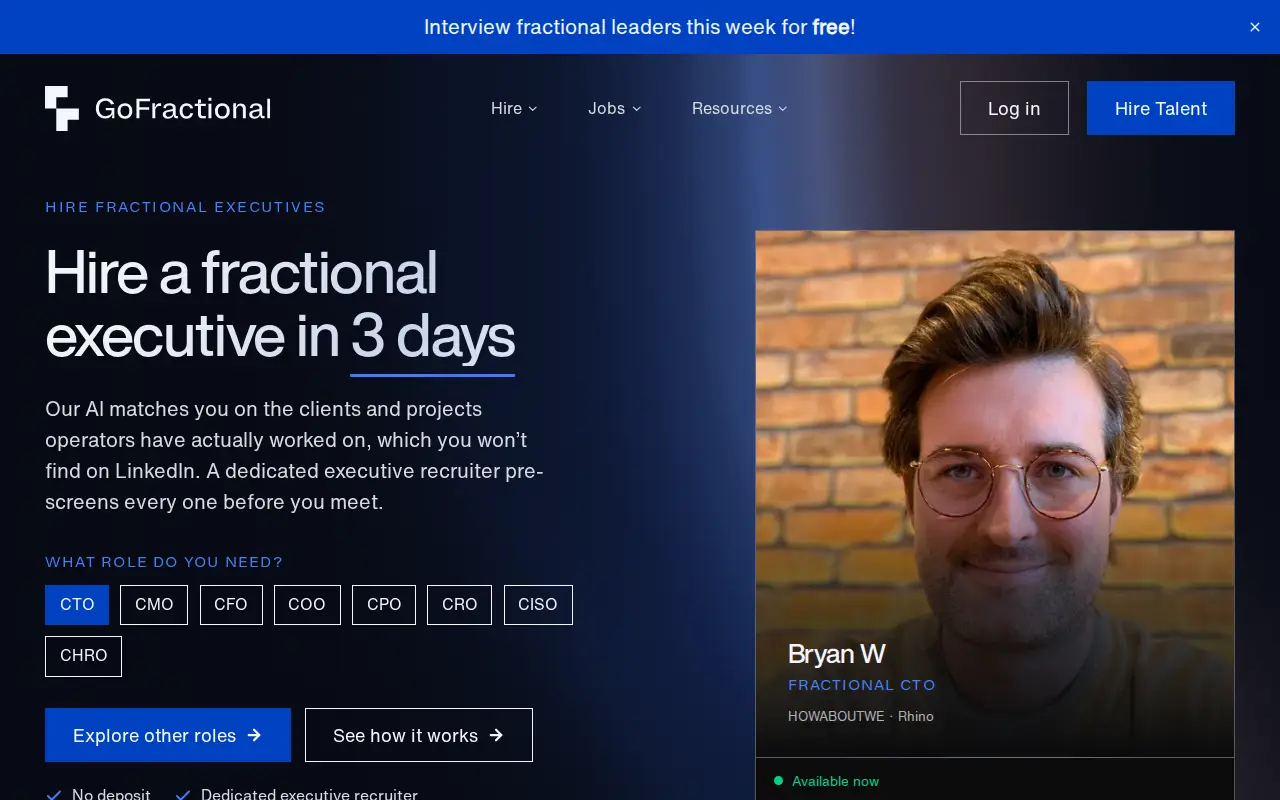1280x800 pixels.
Task: Click the GoFractional logo icon
Action: point(62,108)
